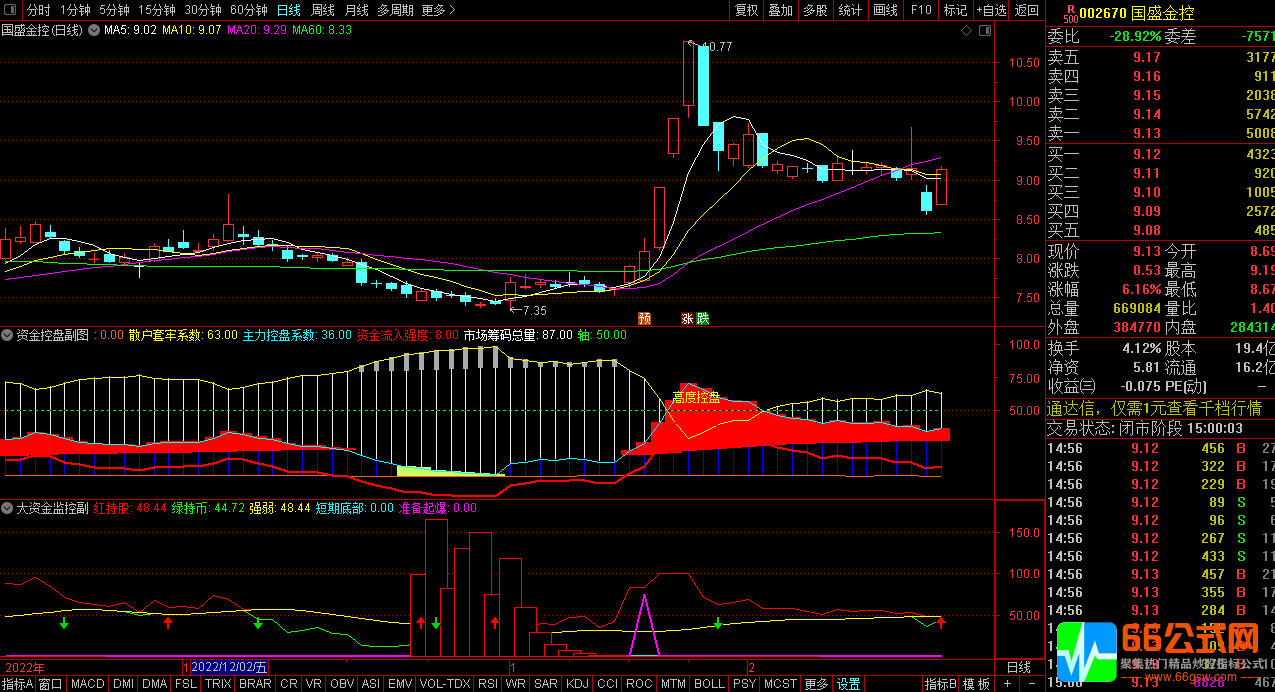The width and height of the screenshot is (1275, 692).
Task: Click the 预 marker on the price chart
Action: coord(645,319)
